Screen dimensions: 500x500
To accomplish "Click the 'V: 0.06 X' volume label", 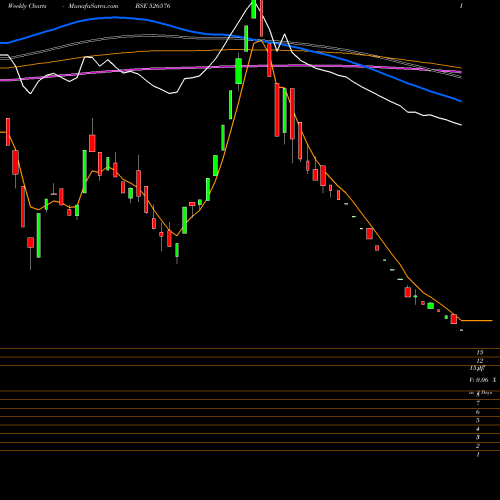I will click(483, 380).
